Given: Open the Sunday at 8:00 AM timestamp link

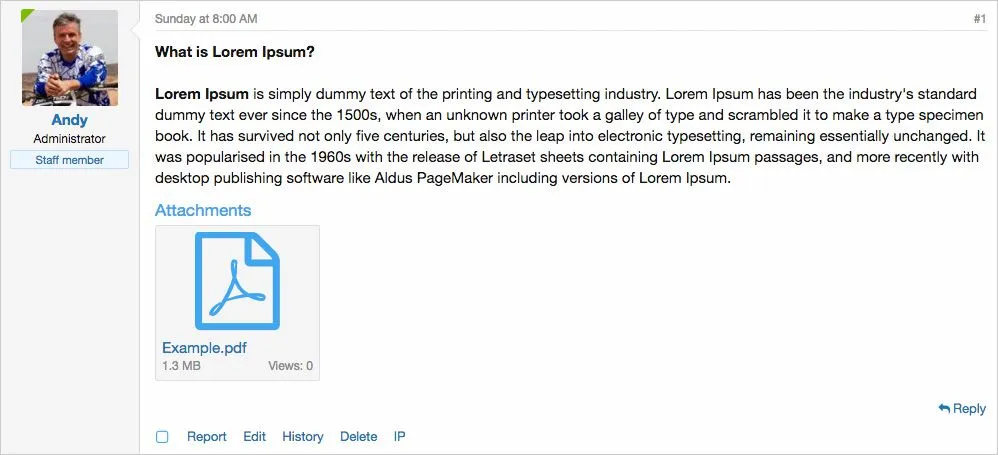Looking at the screenshot, I should click(x=206, y=19).
